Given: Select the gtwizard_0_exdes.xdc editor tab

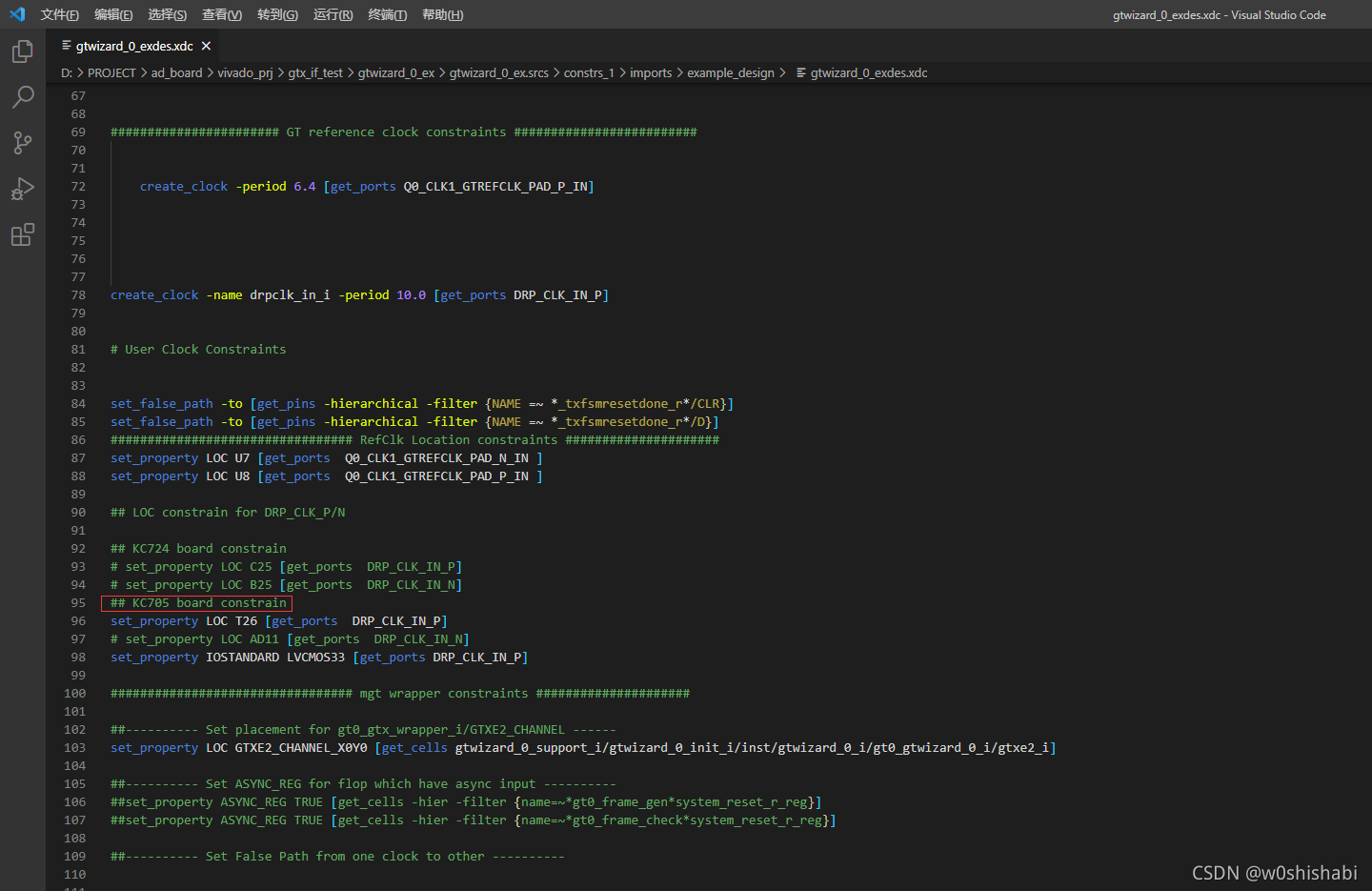Looking at the screenshot, I should click(x=133, y=46).
